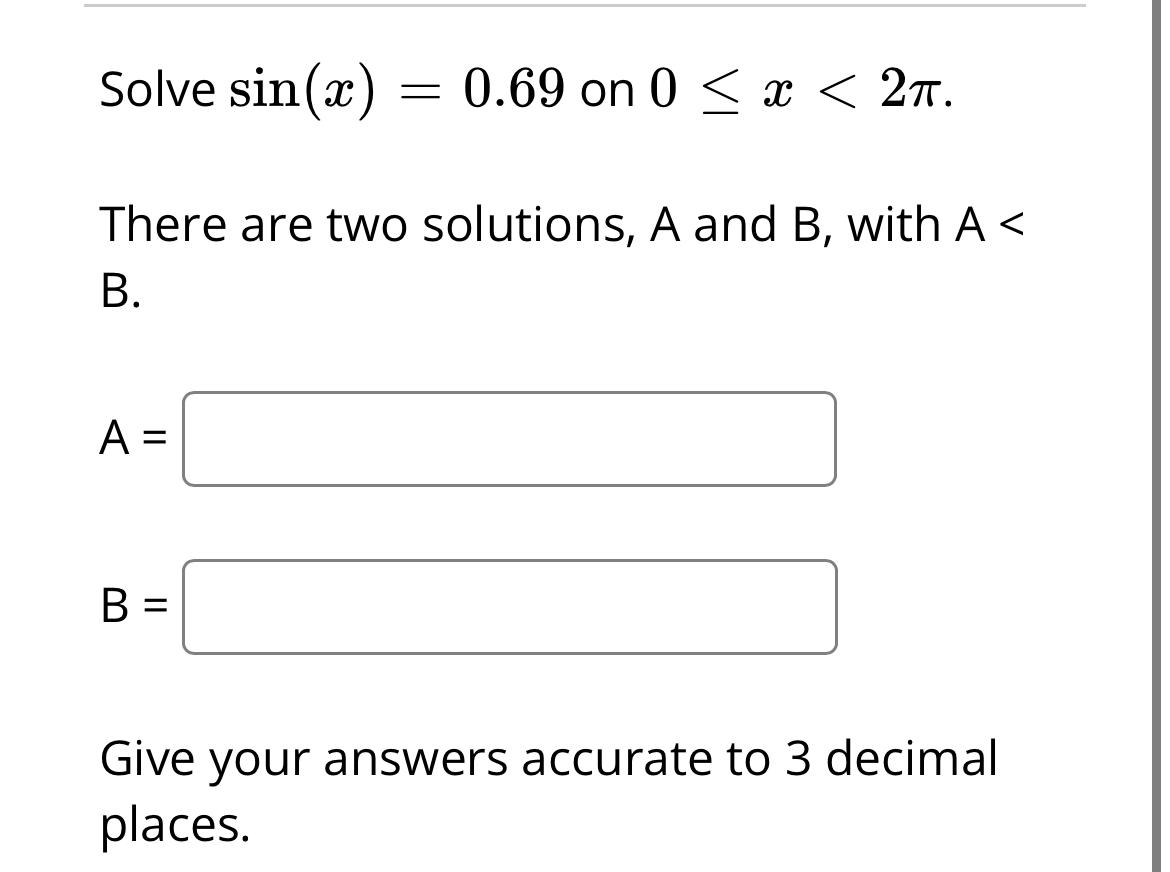Click the sentence about two solutions A and B
The width and height of the screenshot is (1170, 872).
pyautogui.click(x=560, y=224)
